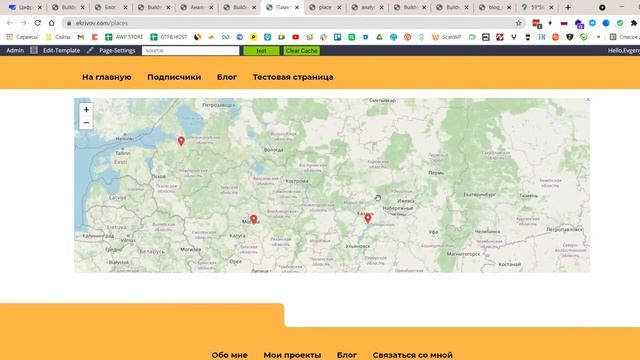Screen dimensions: 640x360
Task: Click the Калуга label on map
Action: (x=237, y=236)
